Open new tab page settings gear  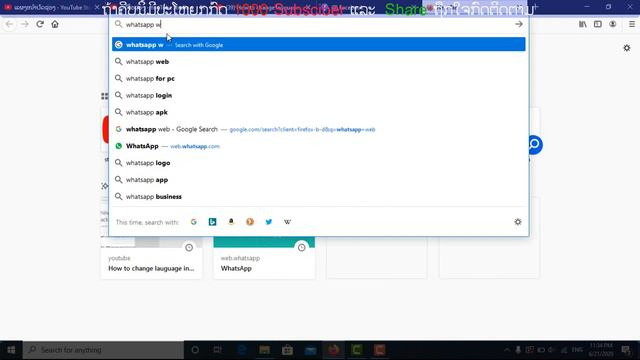click(627, 48)
